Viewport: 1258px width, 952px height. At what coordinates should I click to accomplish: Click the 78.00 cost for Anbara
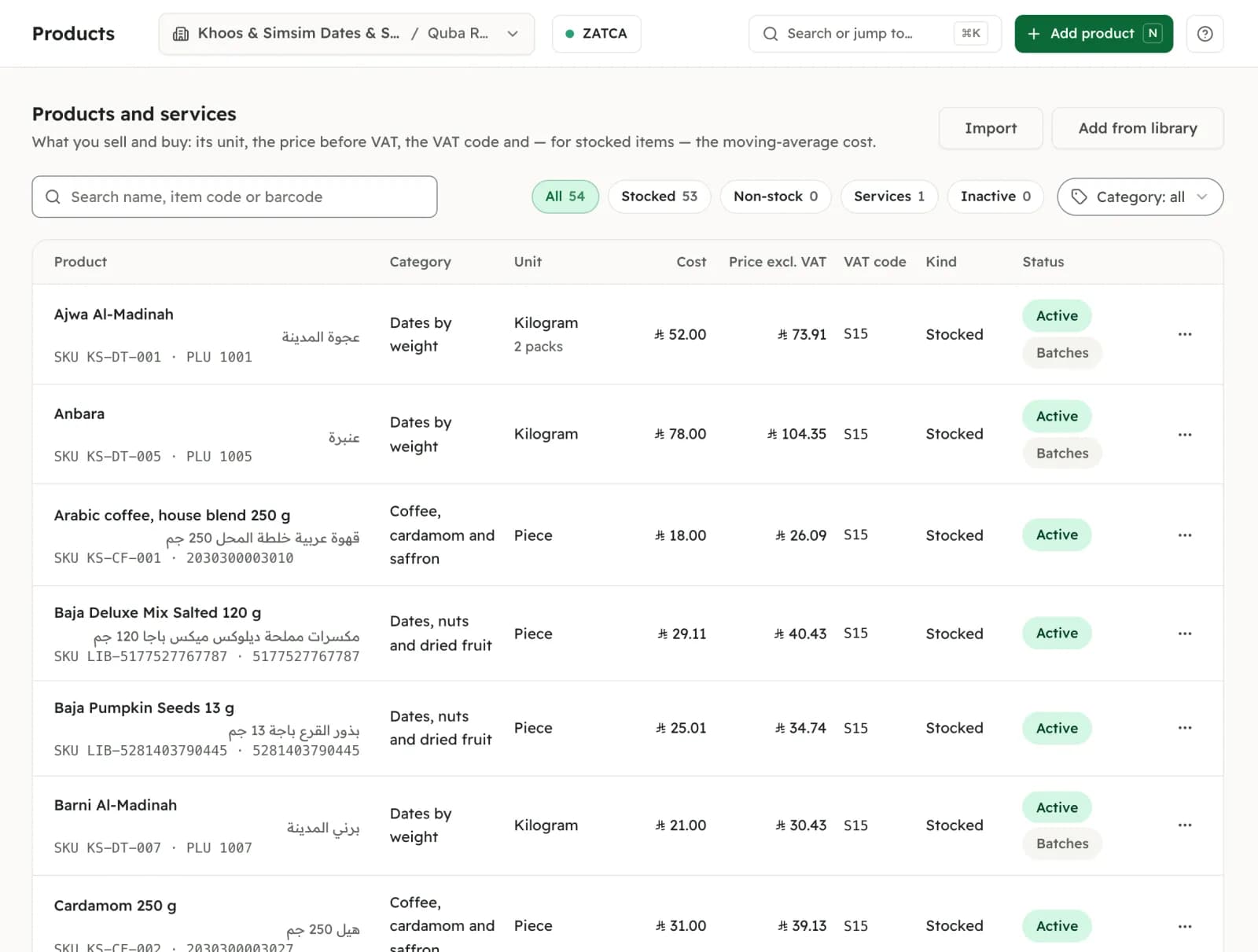click(680, 434)
